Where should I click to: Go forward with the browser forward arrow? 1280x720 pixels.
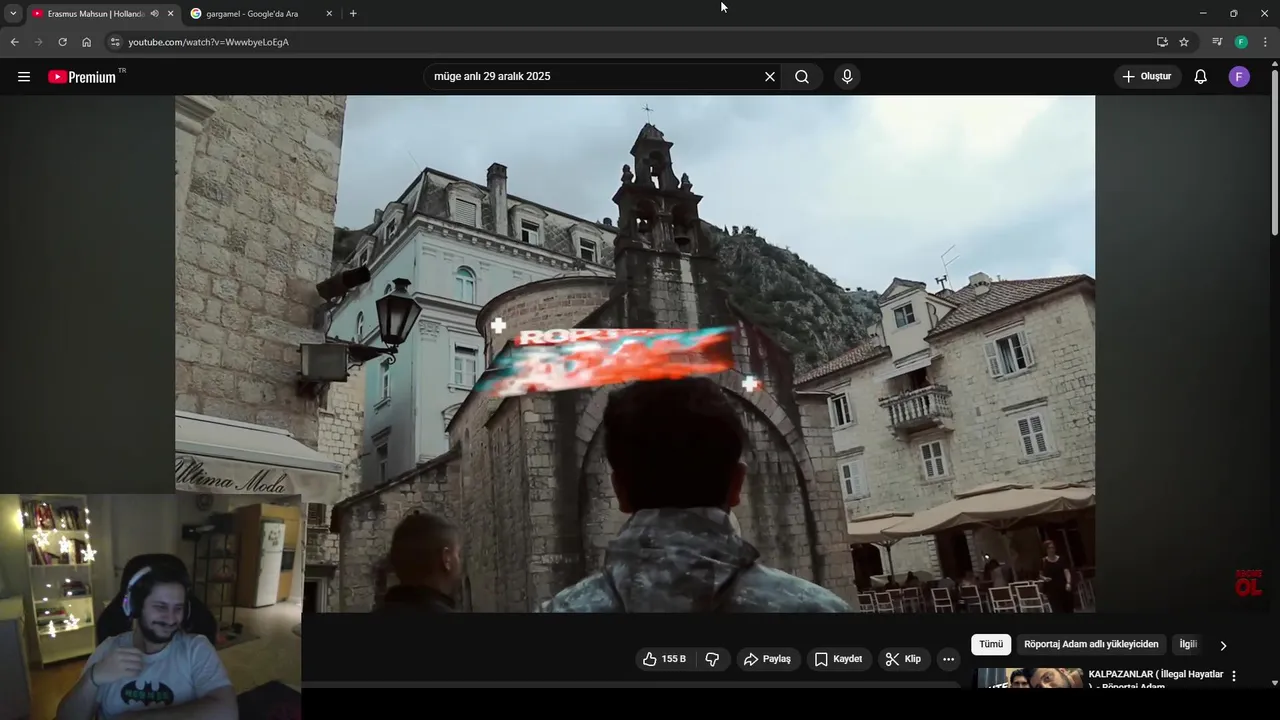click(38, 42)
